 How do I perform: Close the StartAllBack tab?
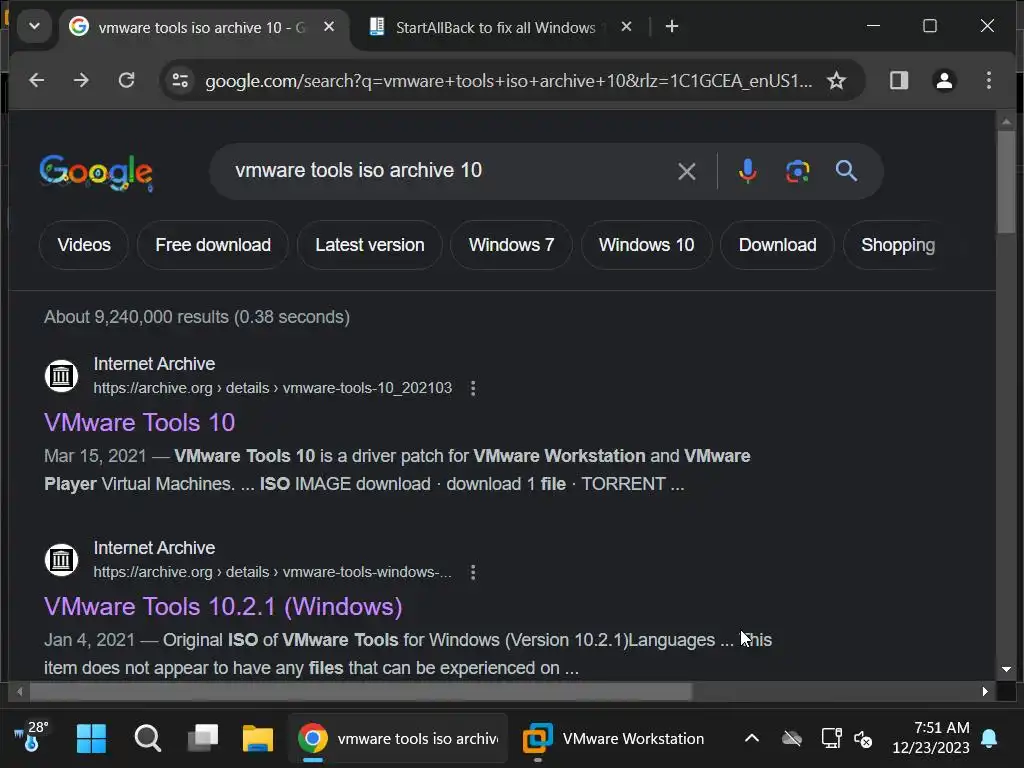[626, 27]
